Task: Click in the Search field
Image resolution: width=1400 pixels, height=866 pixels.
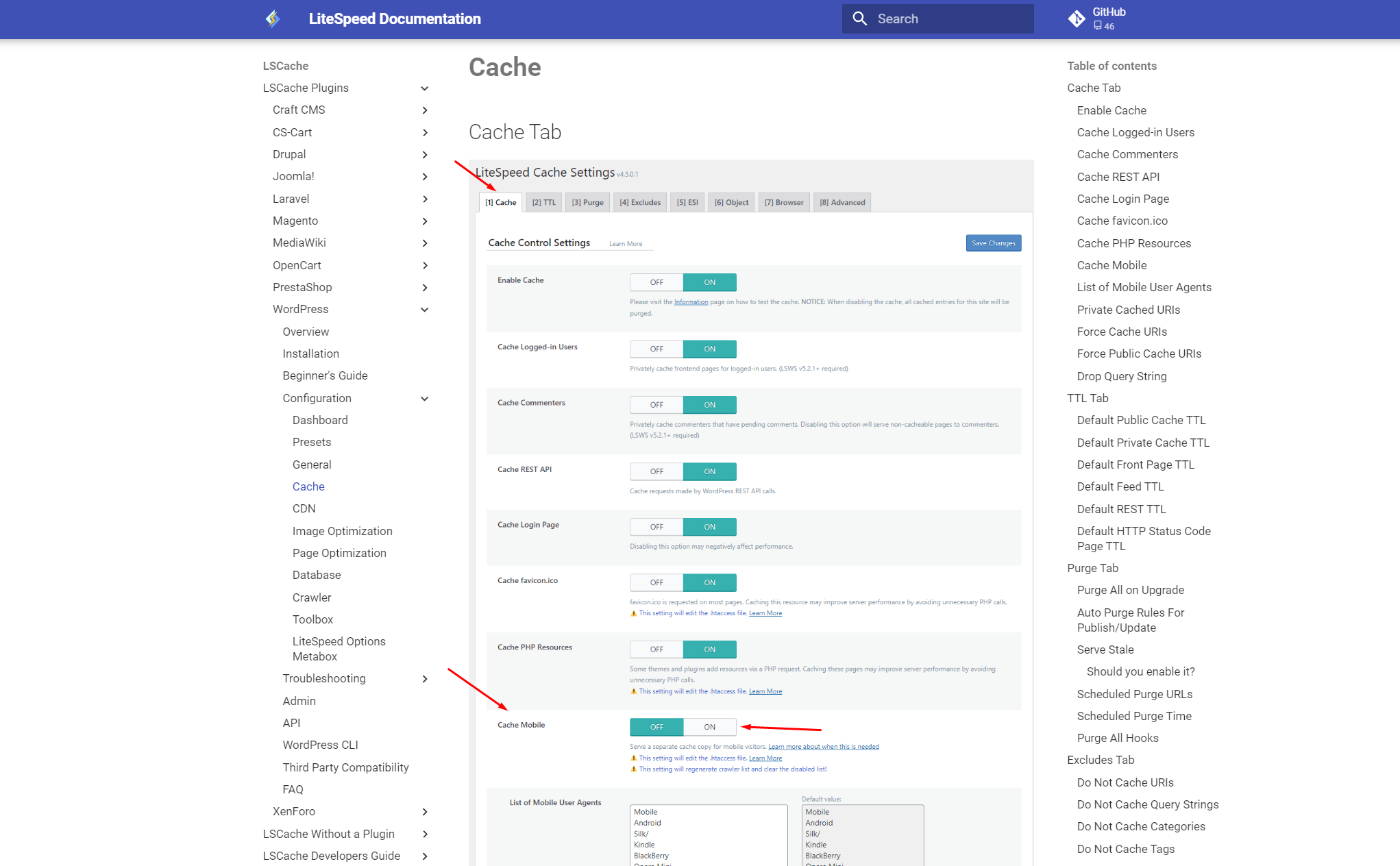Action: [x=937, y=18]
